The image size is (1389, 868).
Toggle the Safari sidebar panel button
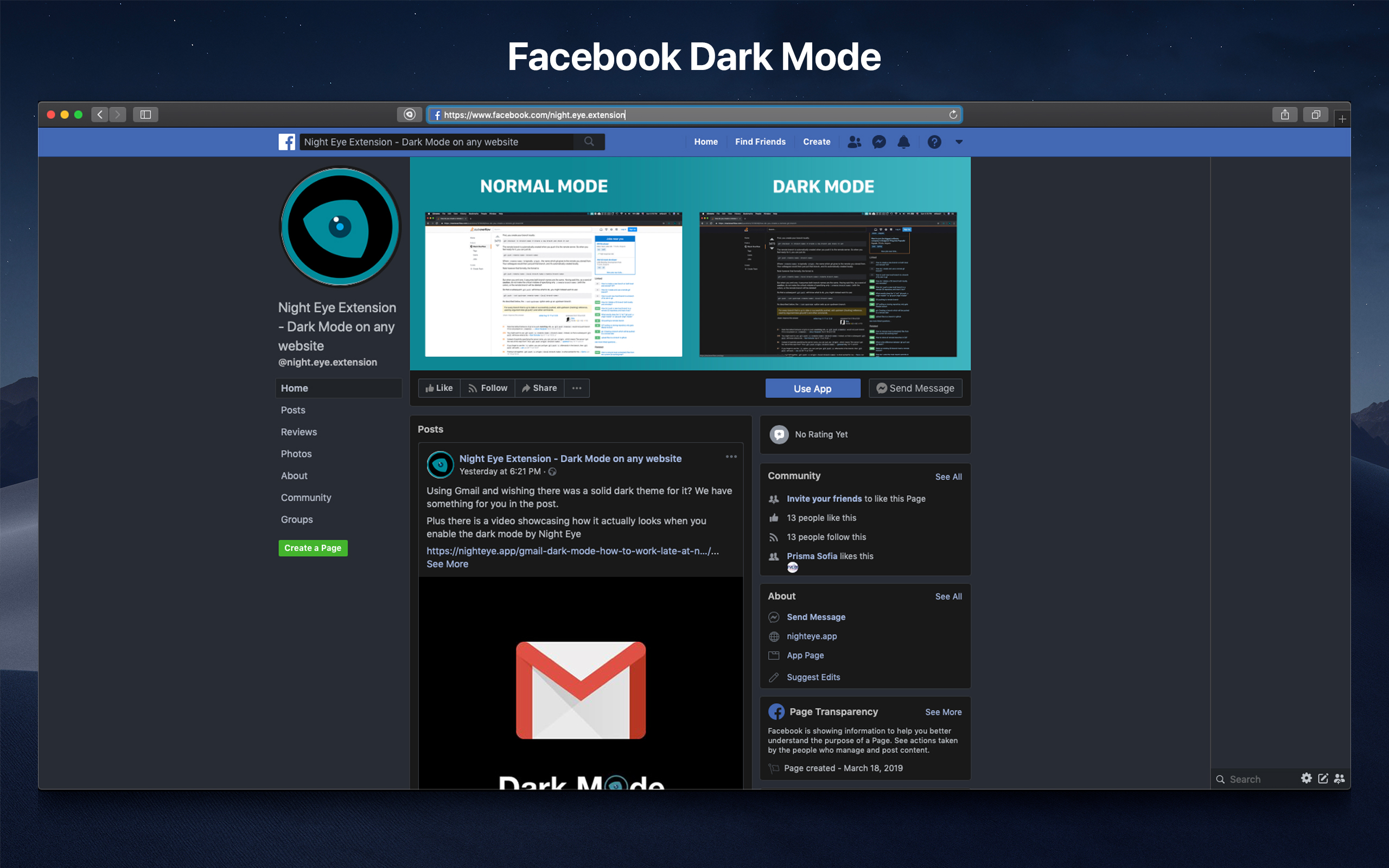146,115
